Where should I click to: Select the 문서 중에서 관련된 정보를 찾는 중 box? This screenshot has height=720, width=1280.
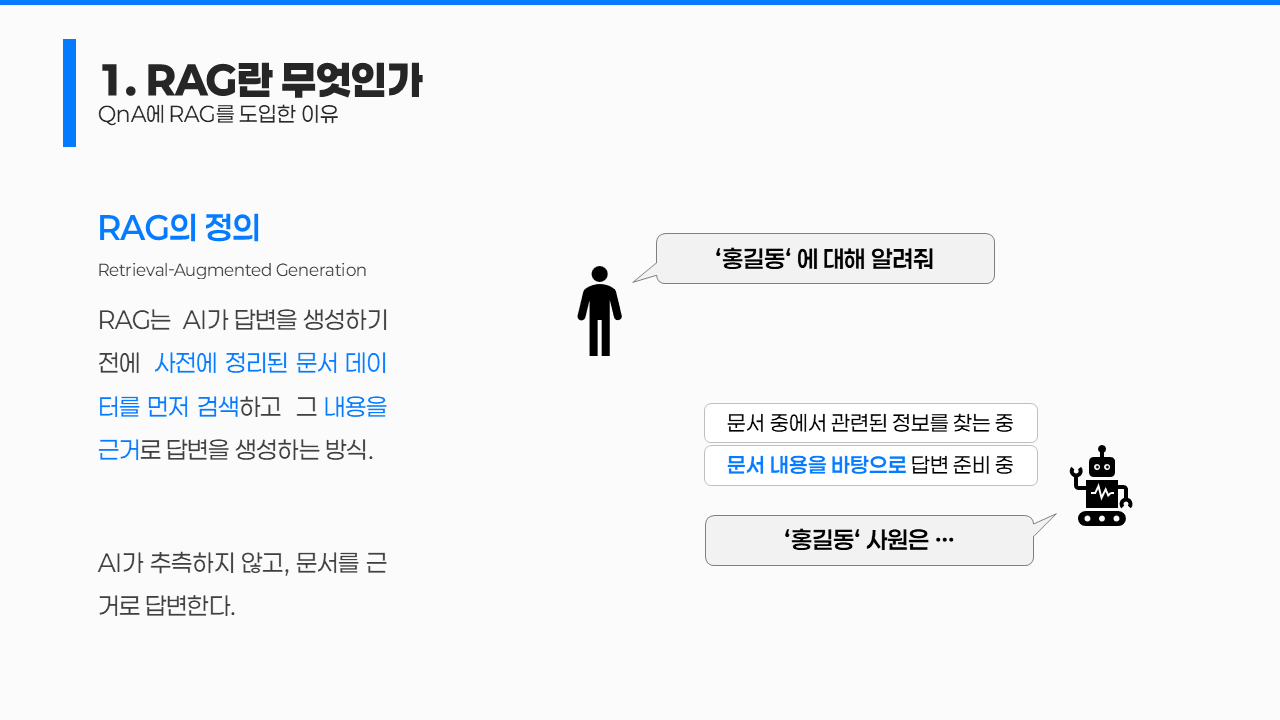(x=870, y=423)
